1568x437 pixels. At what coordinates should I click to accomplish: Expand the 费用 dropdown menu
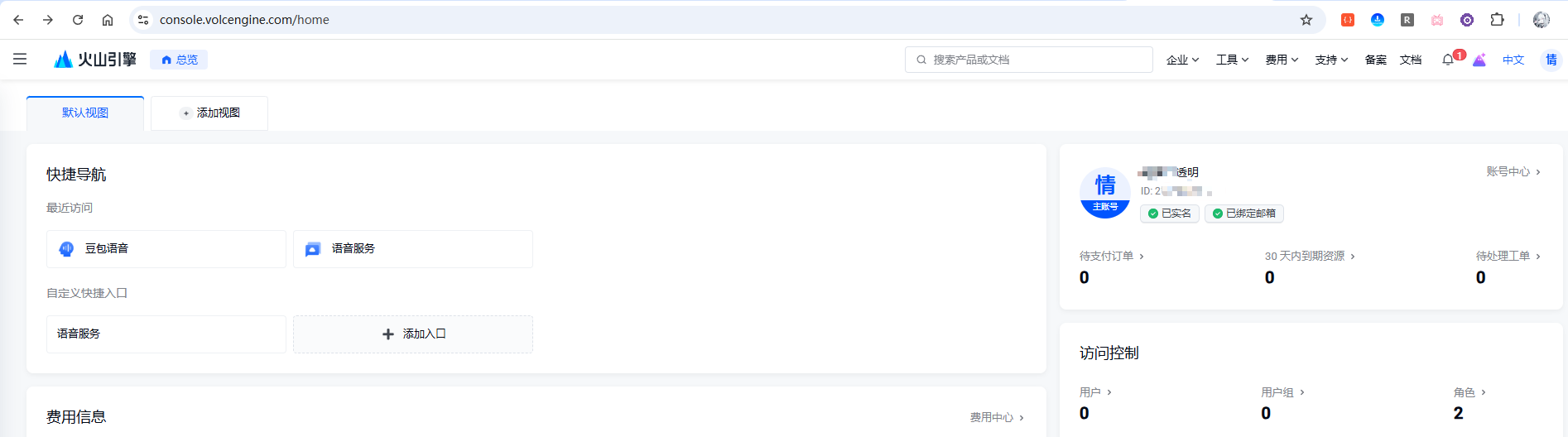pyautogui.click(x=1282, y=60)
